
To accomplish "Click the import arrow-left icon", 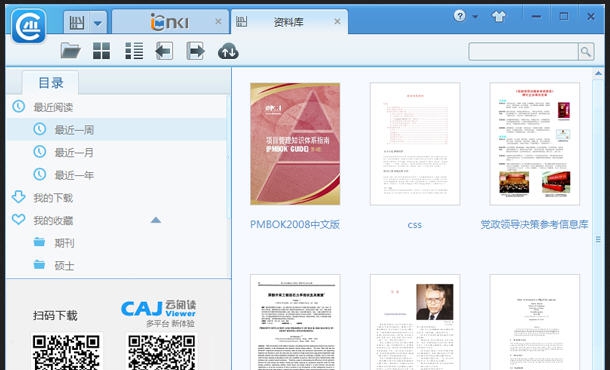I will tap(164, 51).
